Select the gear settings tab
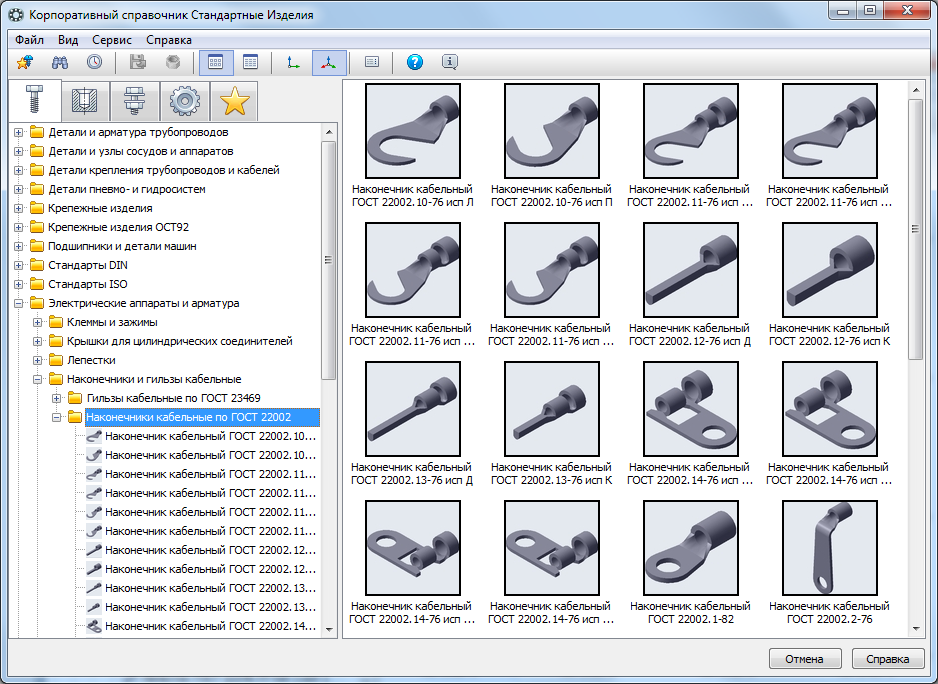938x684 pixels. point(184,101)
